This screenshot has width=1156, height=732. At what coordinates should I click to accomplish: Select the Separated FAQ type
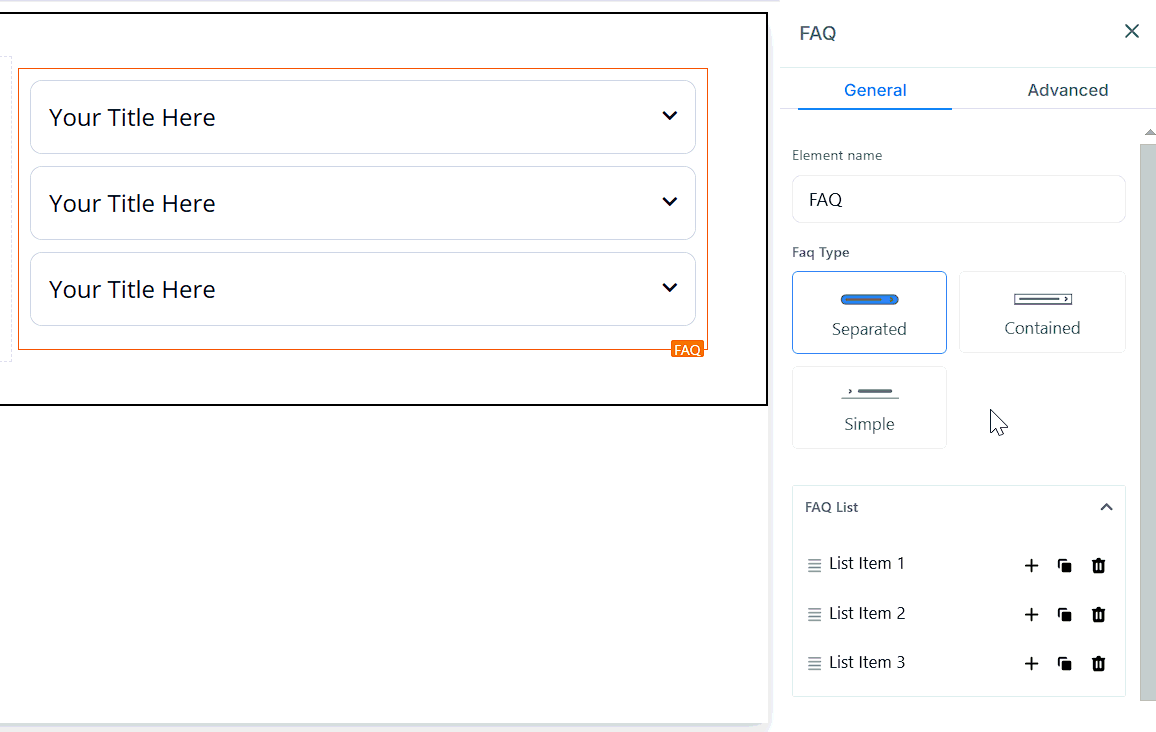tap(869, 312)
